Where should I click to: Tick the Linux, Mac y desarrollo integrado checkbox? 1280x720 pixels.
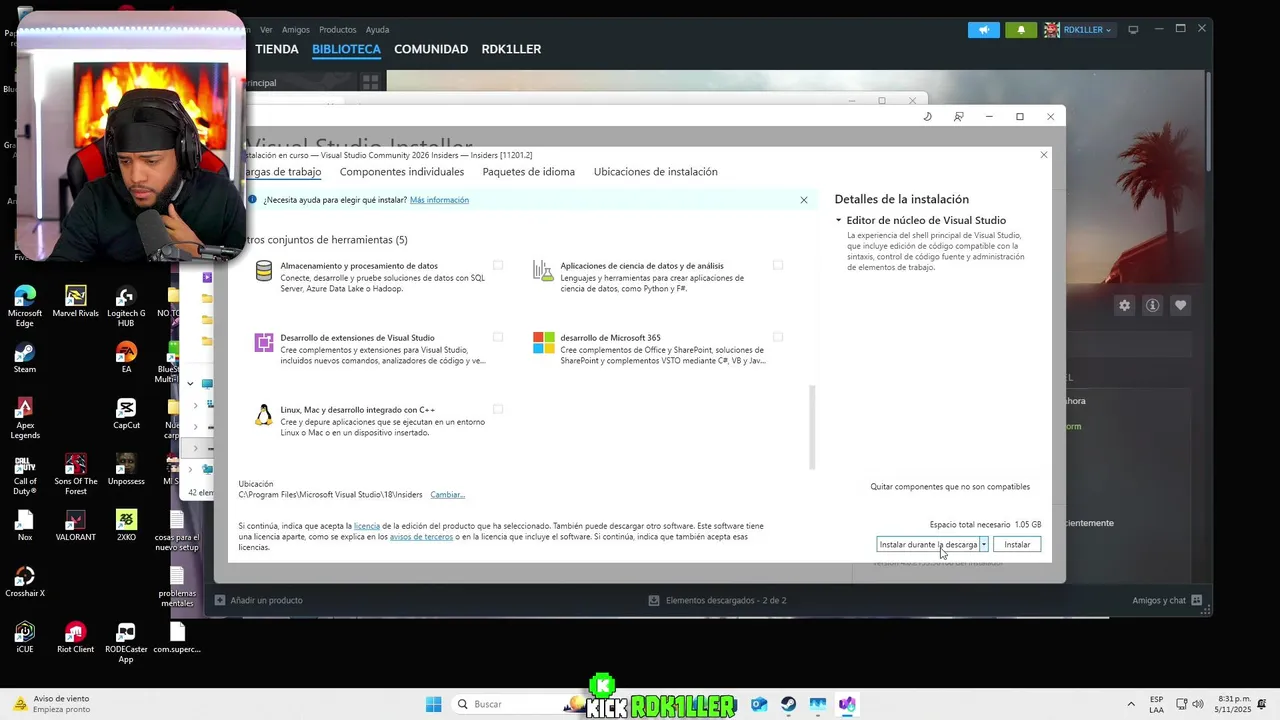pyautogui.click(x=498, y=409)
